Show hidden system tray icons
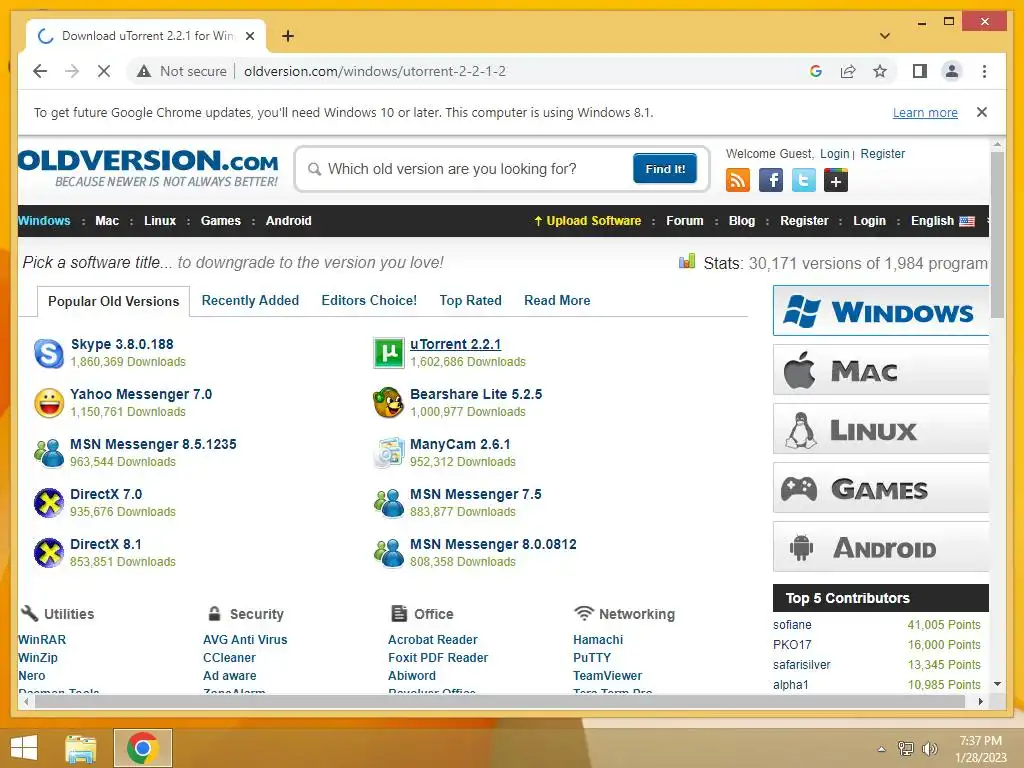Viewport: 1024px width, 768px height. [882, 749]
